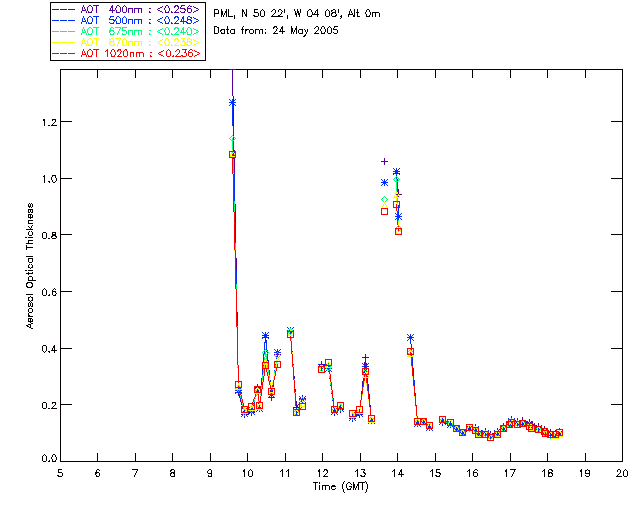
Task: Click the y-axis tick label 1.2
Action: (49, 122)
